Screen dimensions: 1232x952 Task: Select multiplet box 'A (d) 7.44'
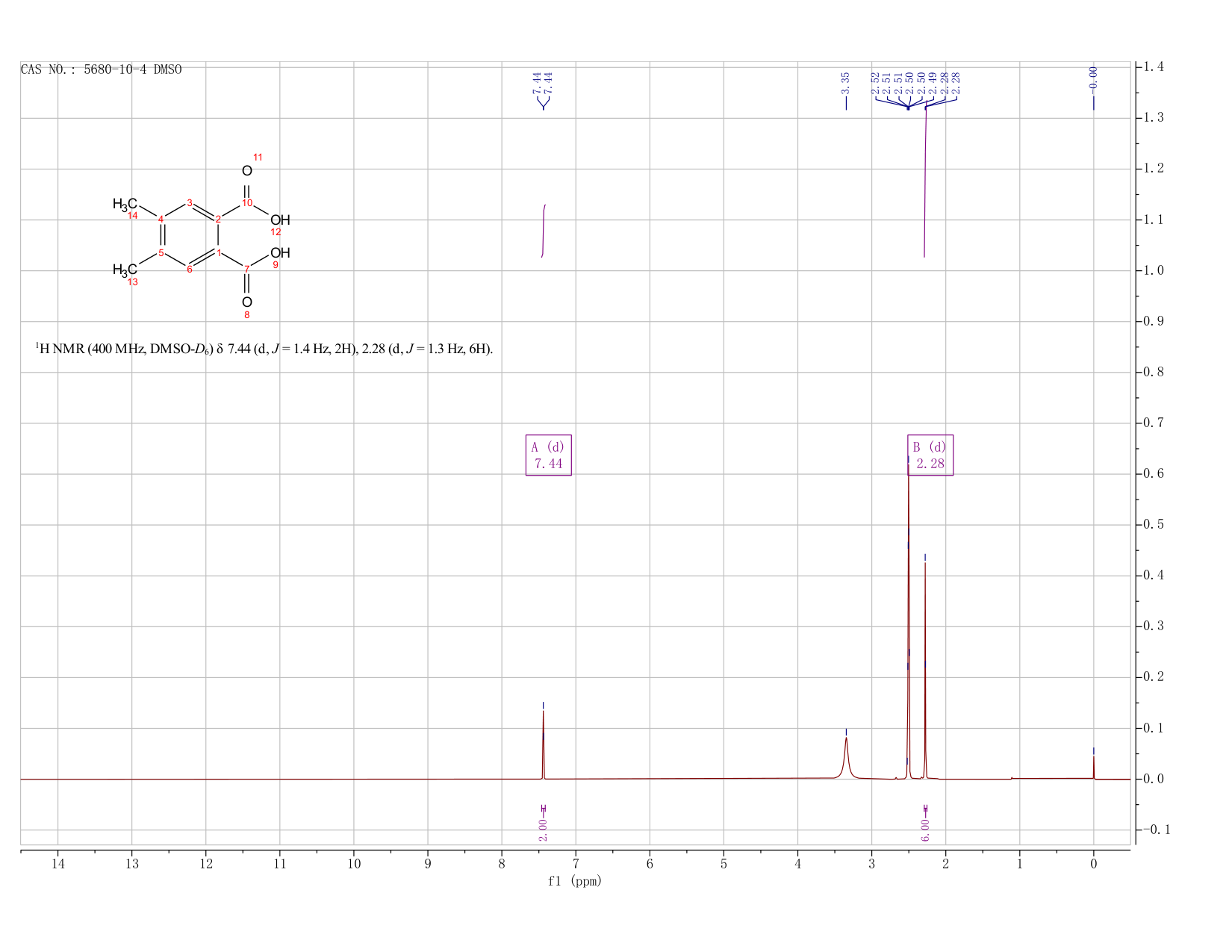click(549, 455)
